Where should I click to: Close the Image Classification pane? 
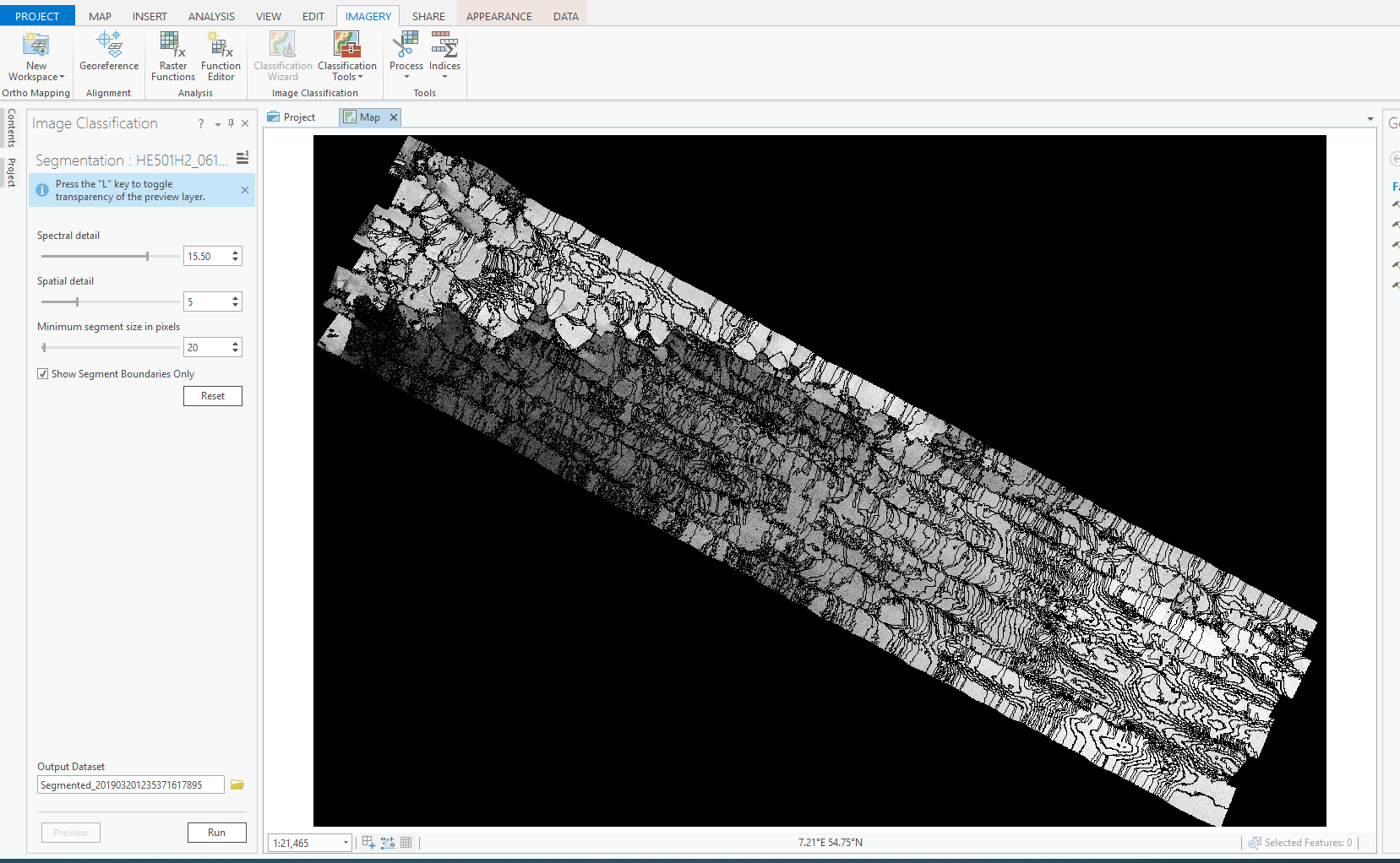[x=245, y=123]
